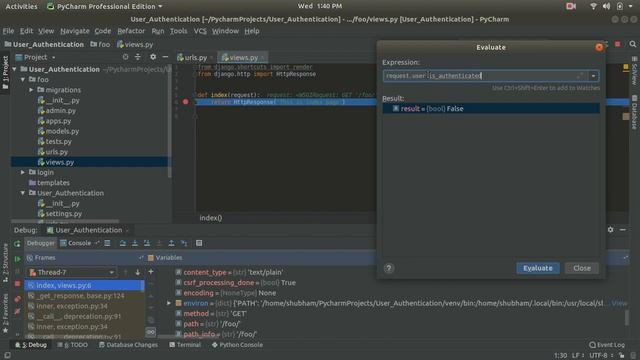Open the File menu

[8, 31]
